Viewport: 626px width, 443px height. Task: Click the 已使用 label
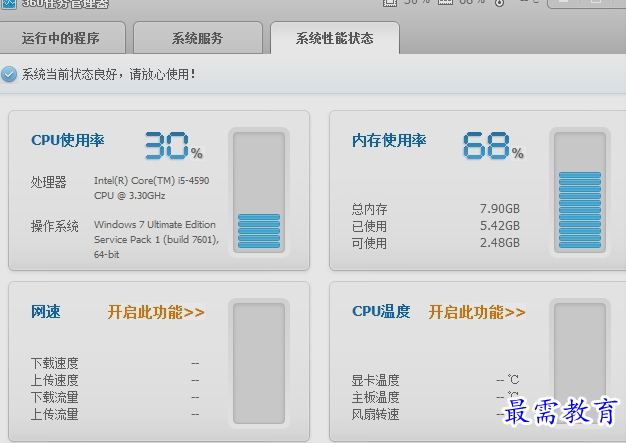(369, 226)
